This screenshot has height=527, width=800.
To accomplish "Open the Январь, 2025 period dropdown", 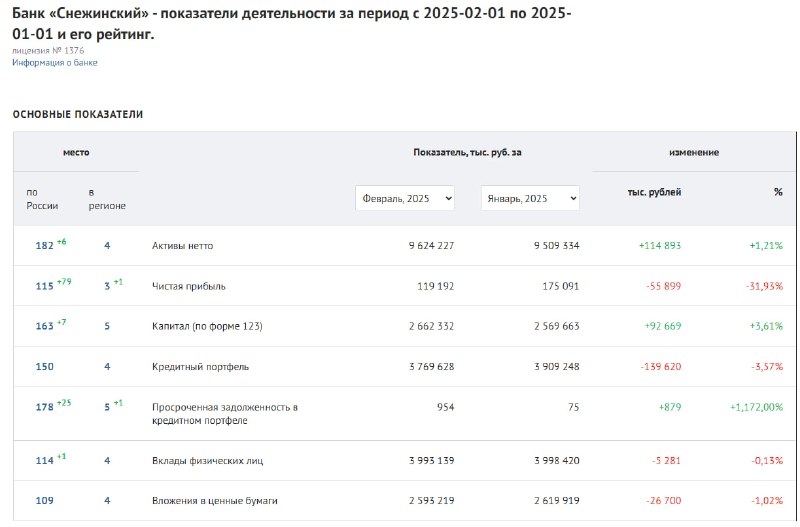I will [530, 198].
